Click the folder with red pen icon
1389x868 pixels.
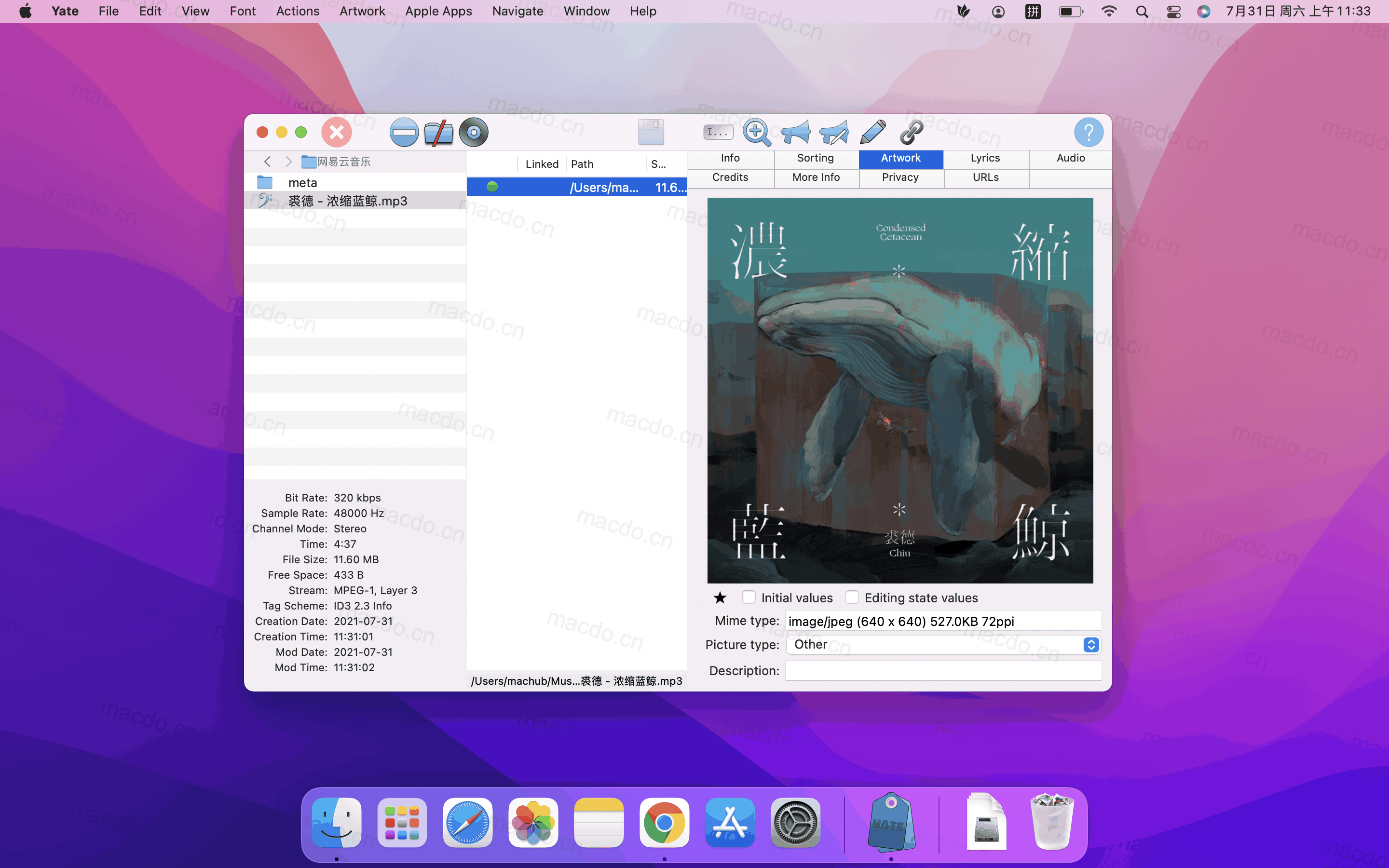click(x=438, y=133)
